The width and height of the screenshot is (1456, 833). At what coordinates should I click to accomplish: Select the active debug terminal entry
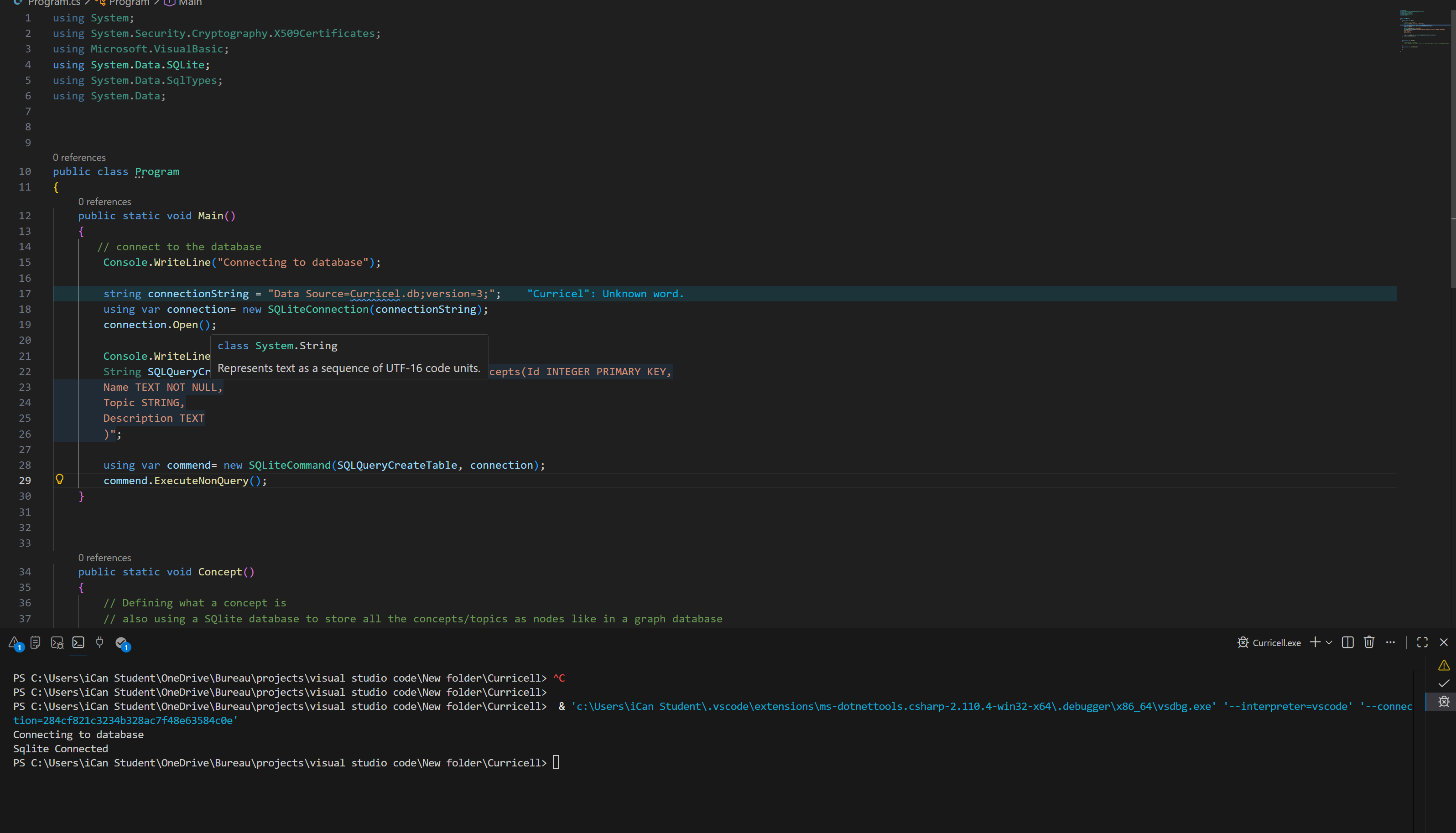click(x=1443, y=701)
